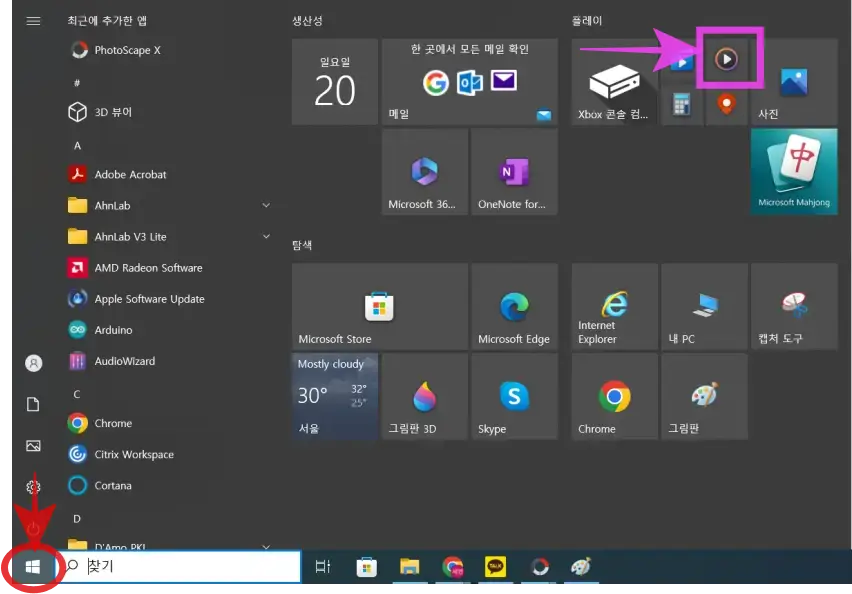
Task: Open Internet Explorer tile
Action: pyautogui.click(x=615, y=307)
